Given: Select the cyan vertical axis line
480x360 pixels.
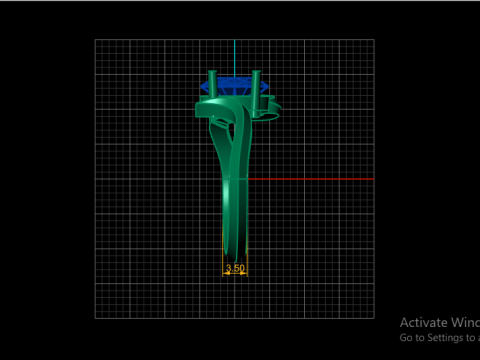Looking at the screenshot, I should (235, 58).
